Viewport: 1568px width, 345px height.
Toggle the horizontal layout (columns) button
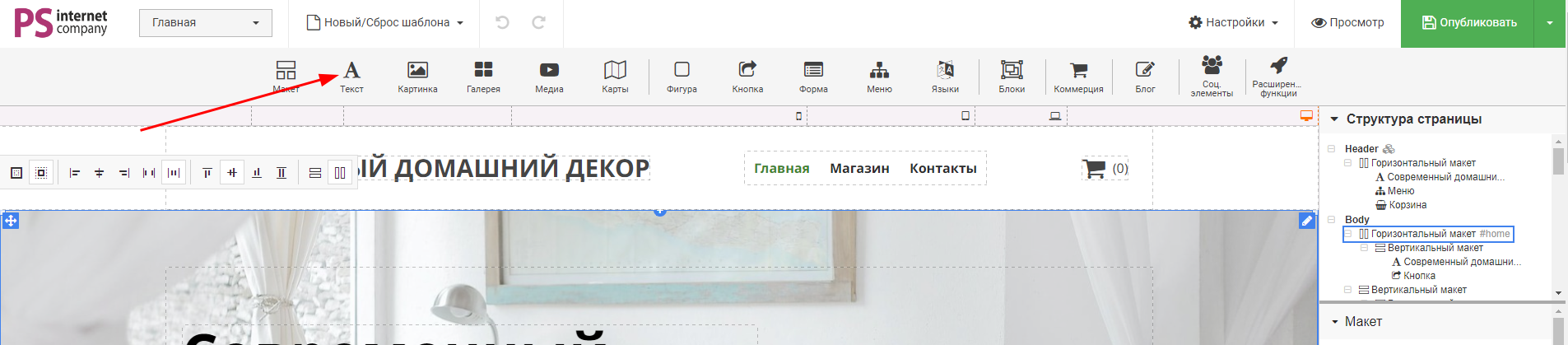coord(339,173)
